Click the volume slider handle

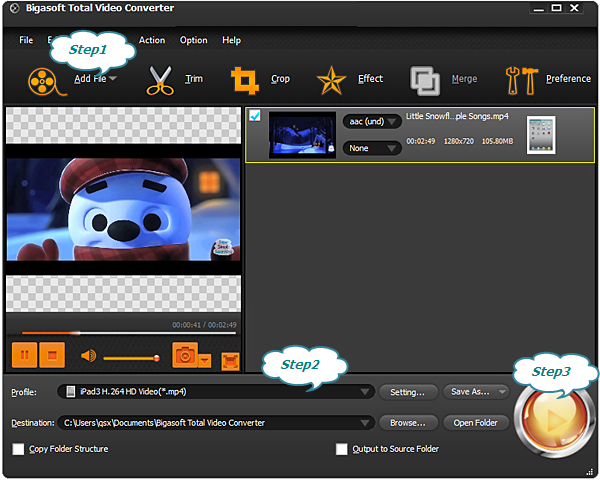[x=157, y=358]
